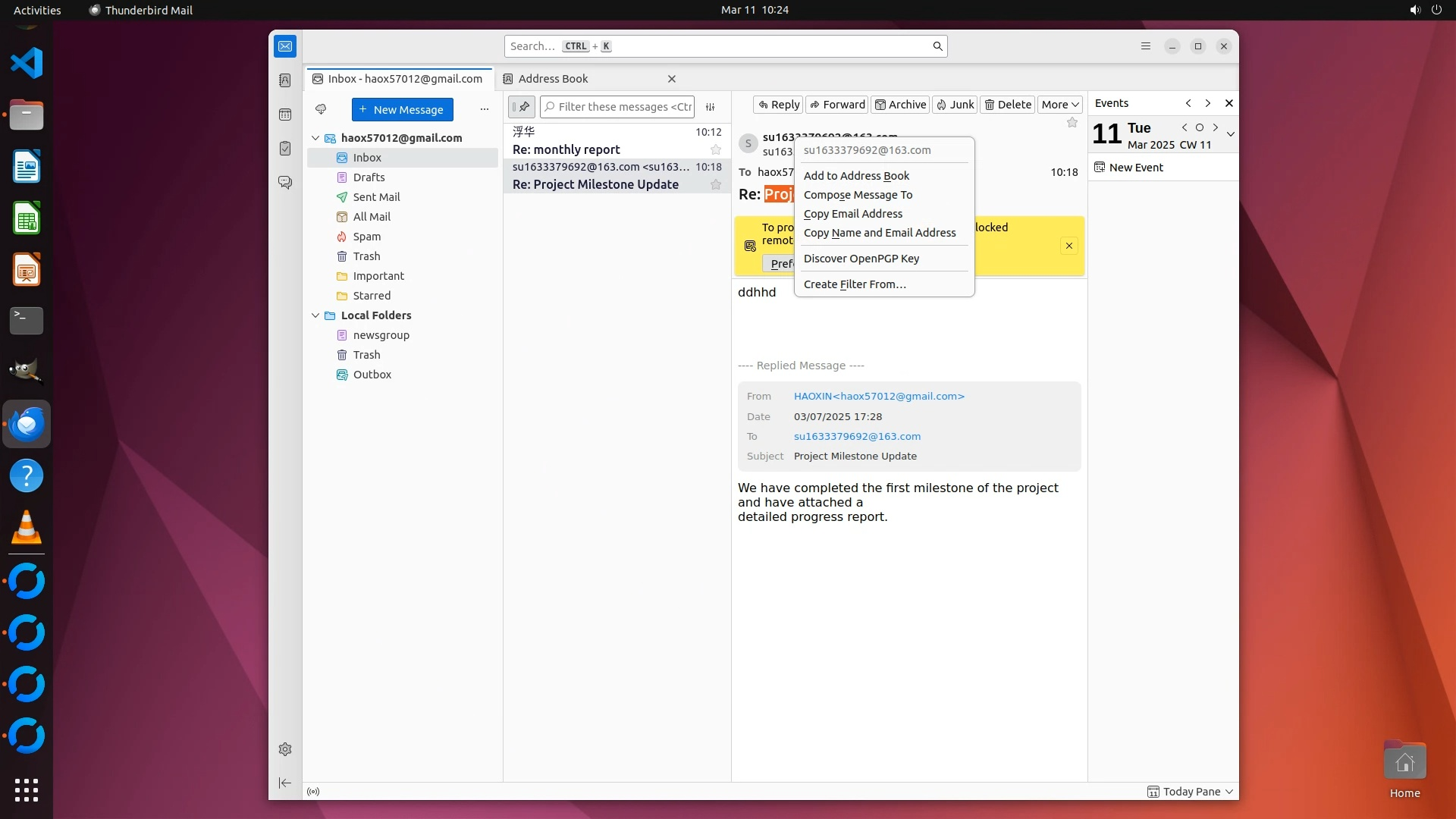Open Settings gear in sidebar
This screenshot has width=1456, height=819.
(x=285, y=749)
